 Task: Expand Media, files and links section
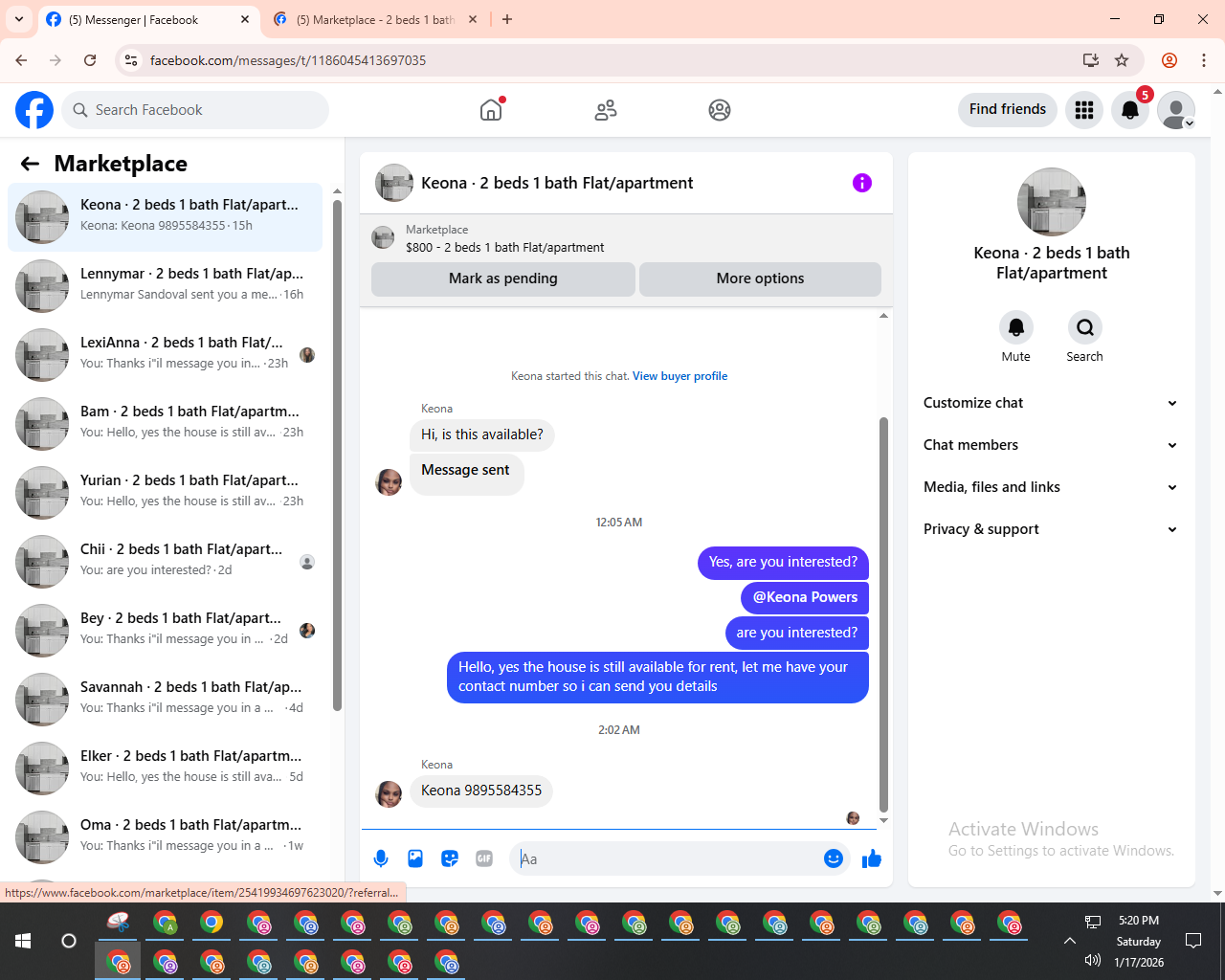coord(1051,487)
